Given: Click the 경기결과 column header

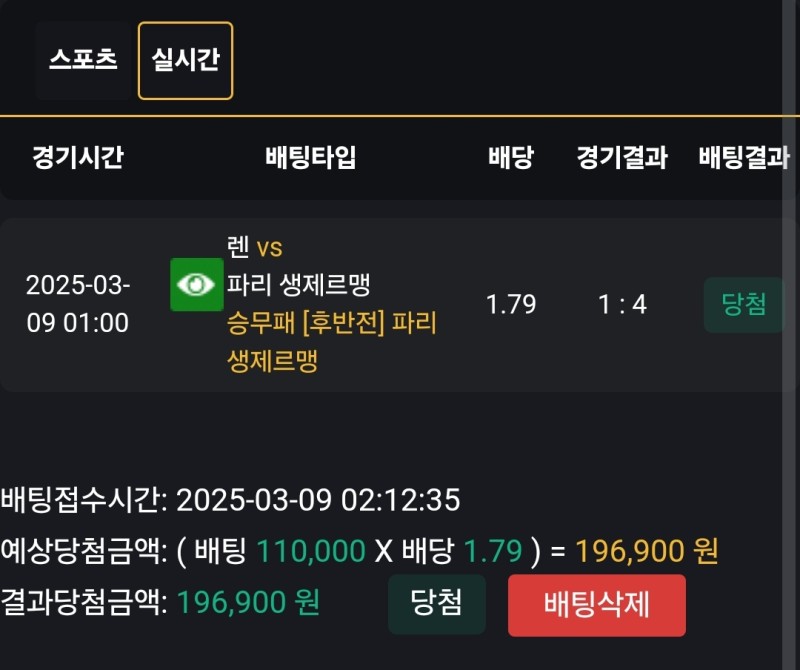Looking at the screenshot, I should [621, 158].
